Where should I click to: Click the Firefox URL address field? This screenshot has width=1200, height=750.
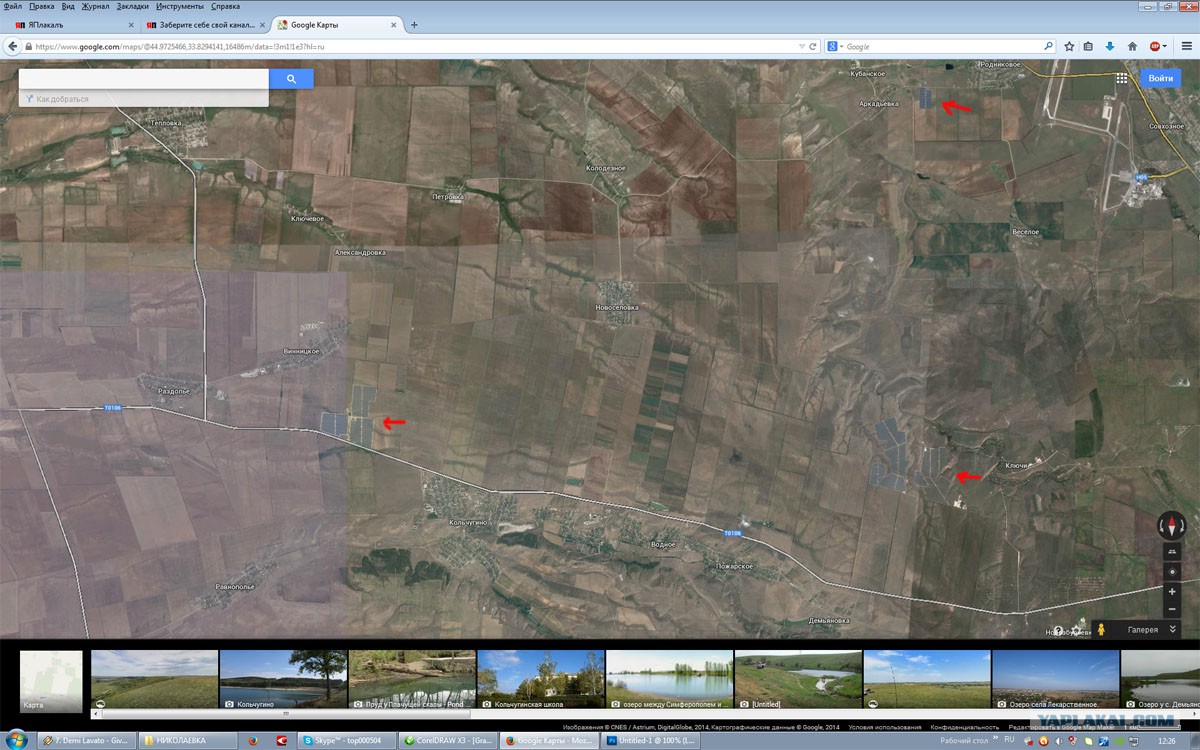click(410, 46)
